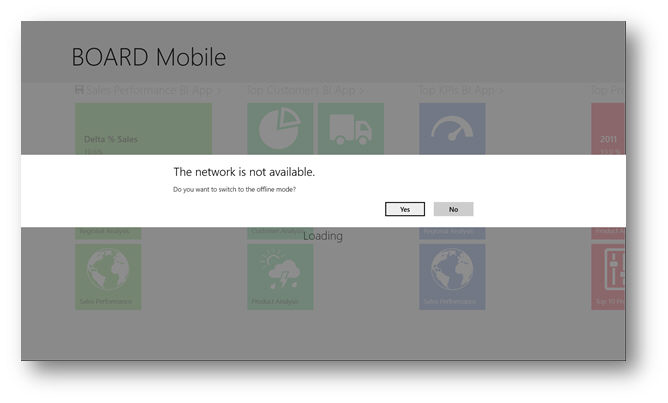668x403 pixels.
Task: Select 'The network is not available.' message
Action: [x=244, y=172]
